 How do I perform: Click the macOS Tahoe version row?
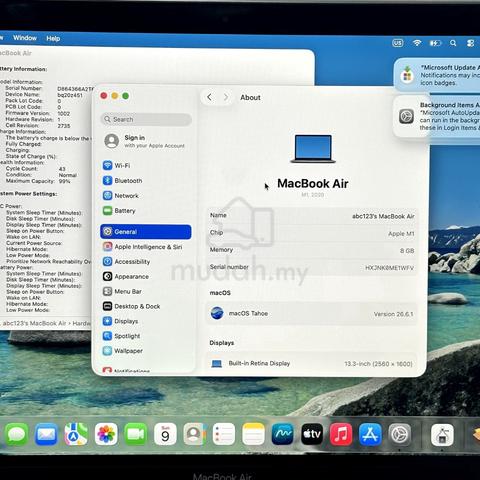point(312,314)
